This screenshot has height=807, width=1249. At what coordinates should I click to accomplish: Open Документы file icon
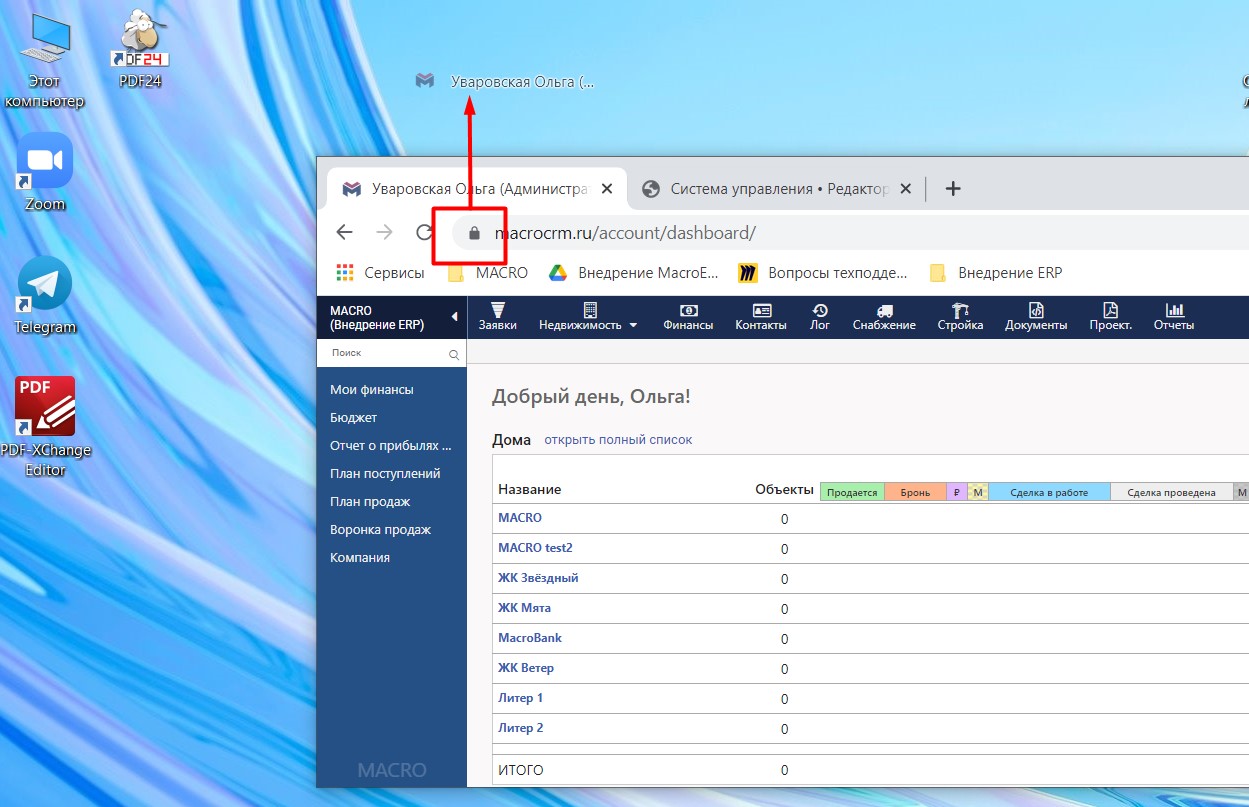coord(1036,311)
